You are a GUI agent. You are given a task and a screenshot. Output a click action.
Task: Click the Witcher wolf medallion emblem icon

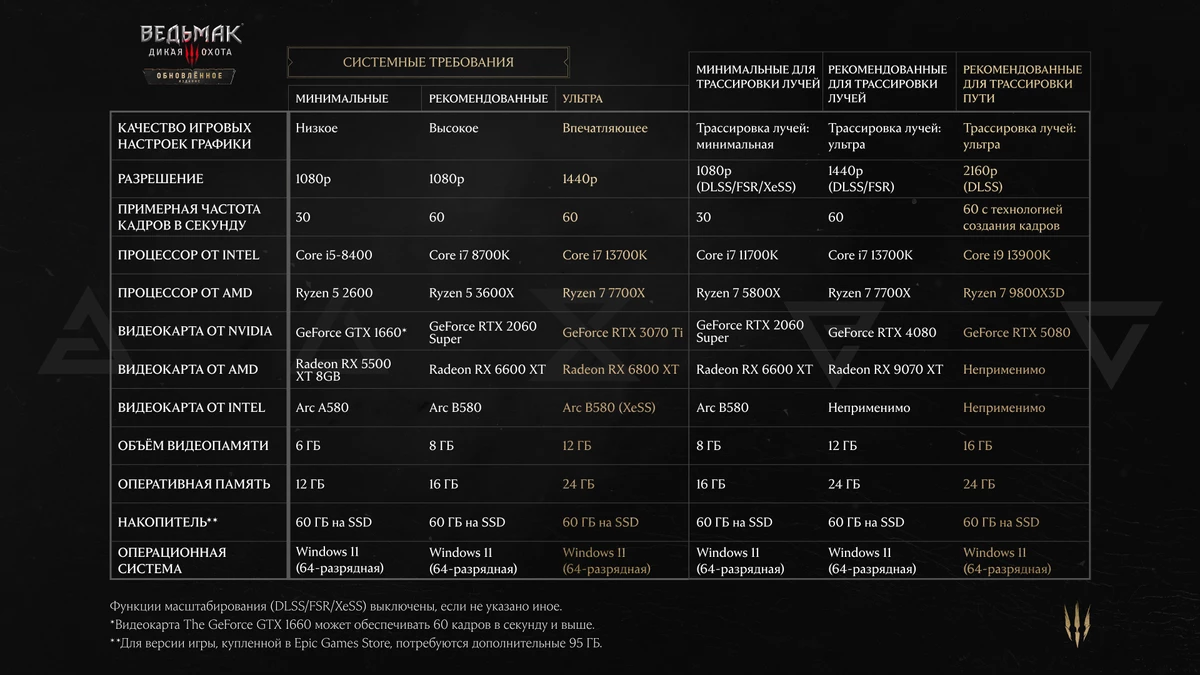1077,623
